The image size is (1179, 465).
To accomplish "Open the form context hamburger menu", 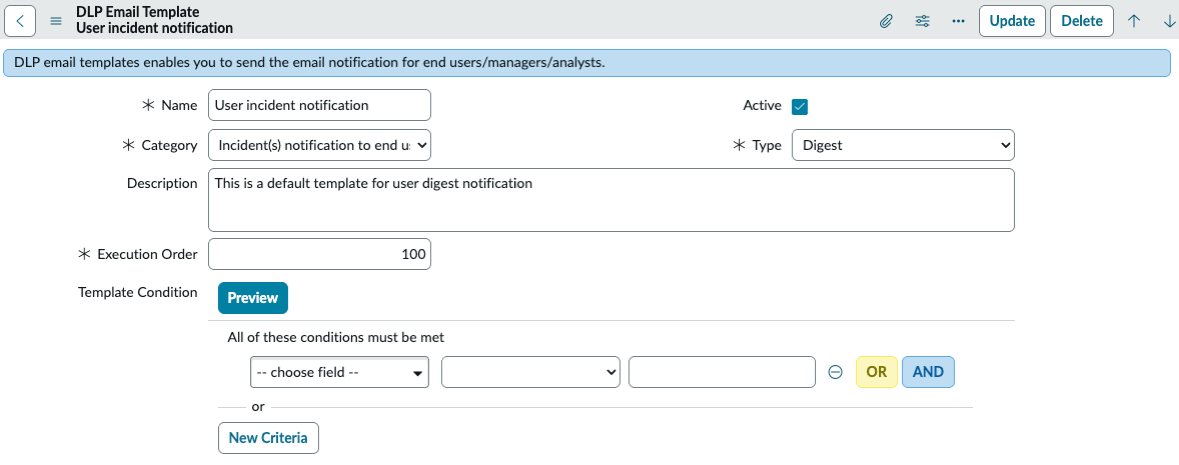I will tap(56, 21).
